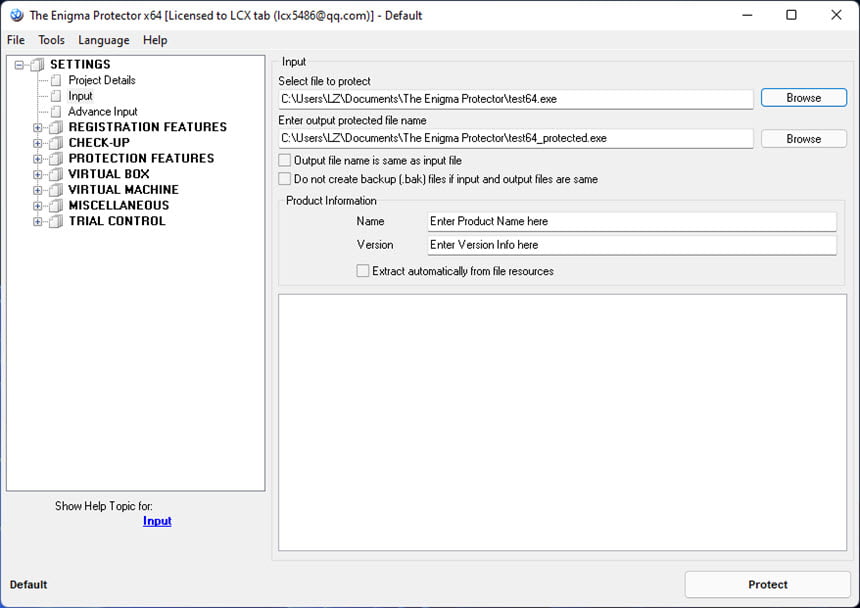Open the Tools menu

pyautogui.click(x=52, y=40)
